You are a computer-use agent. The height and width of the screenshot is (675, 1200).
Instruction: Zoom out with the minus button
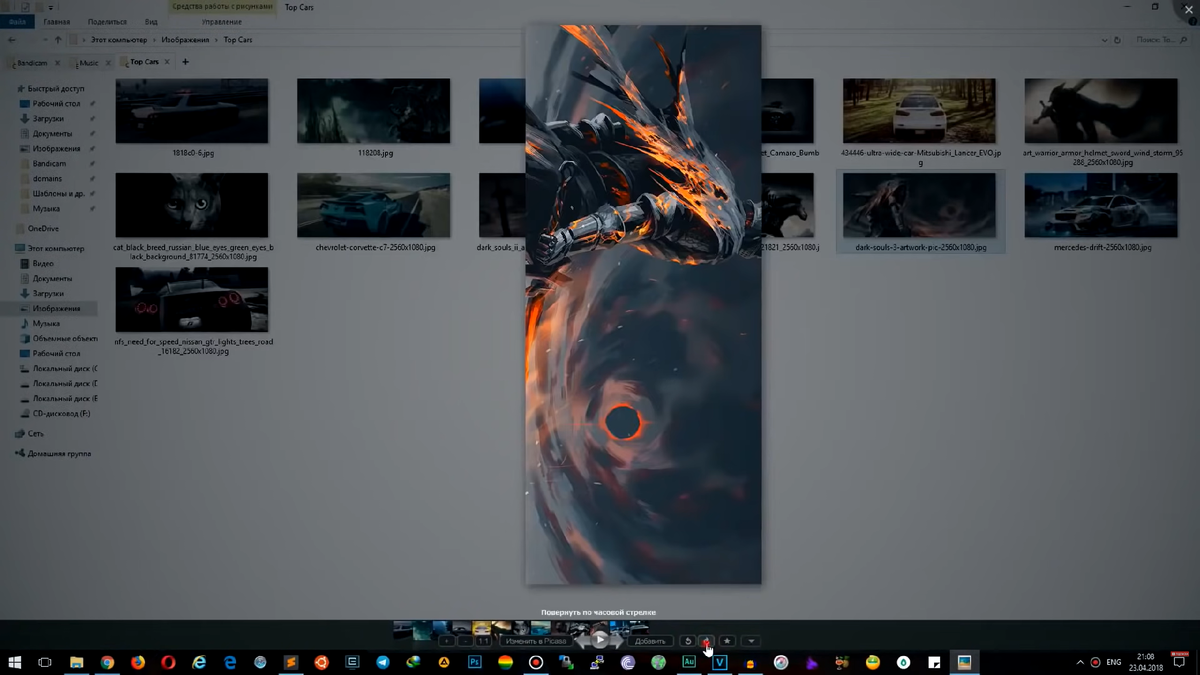[x=465, y=641]
